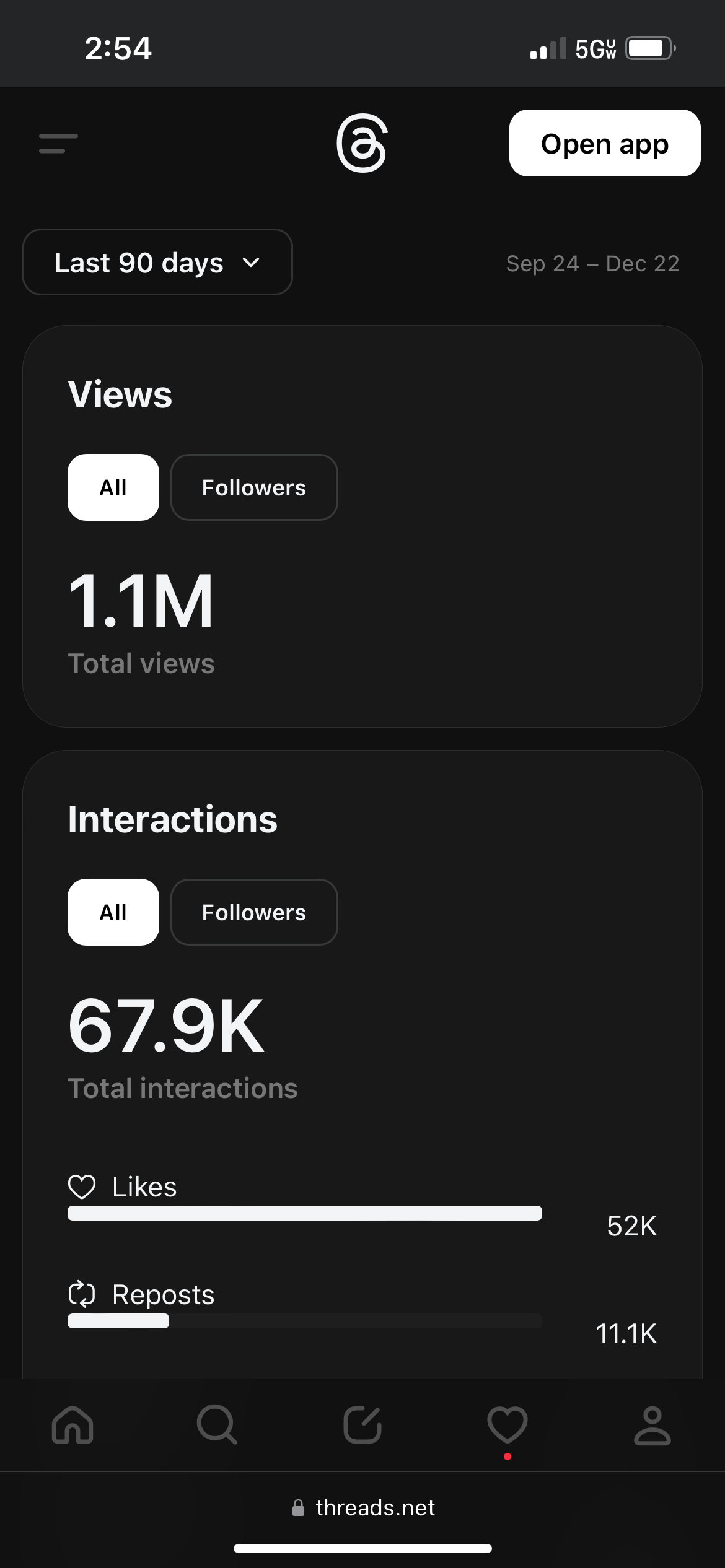Screen dimensions: 725x1568
Task: Switch Views filter to Followers
Action: pyautogui.click(x=254, y=487)
